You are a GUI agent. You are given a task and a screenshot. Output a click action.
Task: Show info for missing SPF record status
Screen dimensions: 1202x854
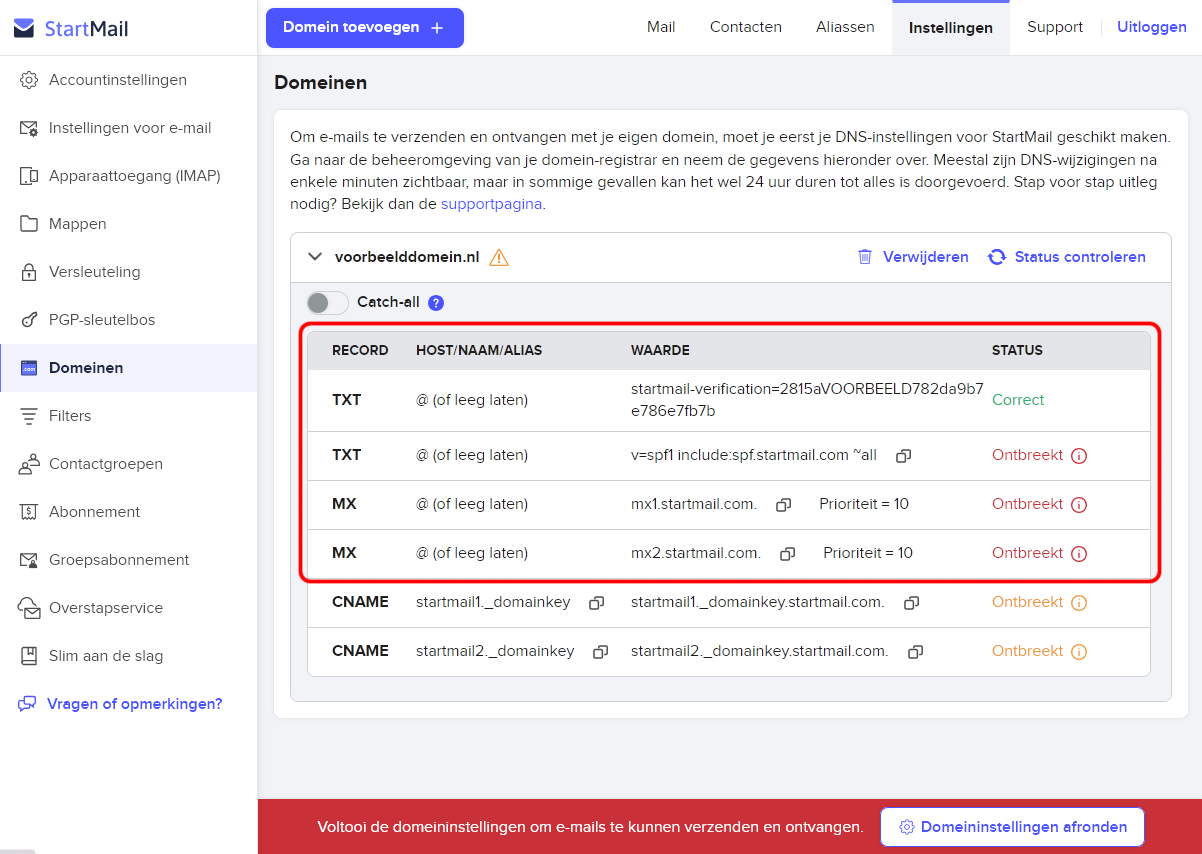[x=1079, y=456]
